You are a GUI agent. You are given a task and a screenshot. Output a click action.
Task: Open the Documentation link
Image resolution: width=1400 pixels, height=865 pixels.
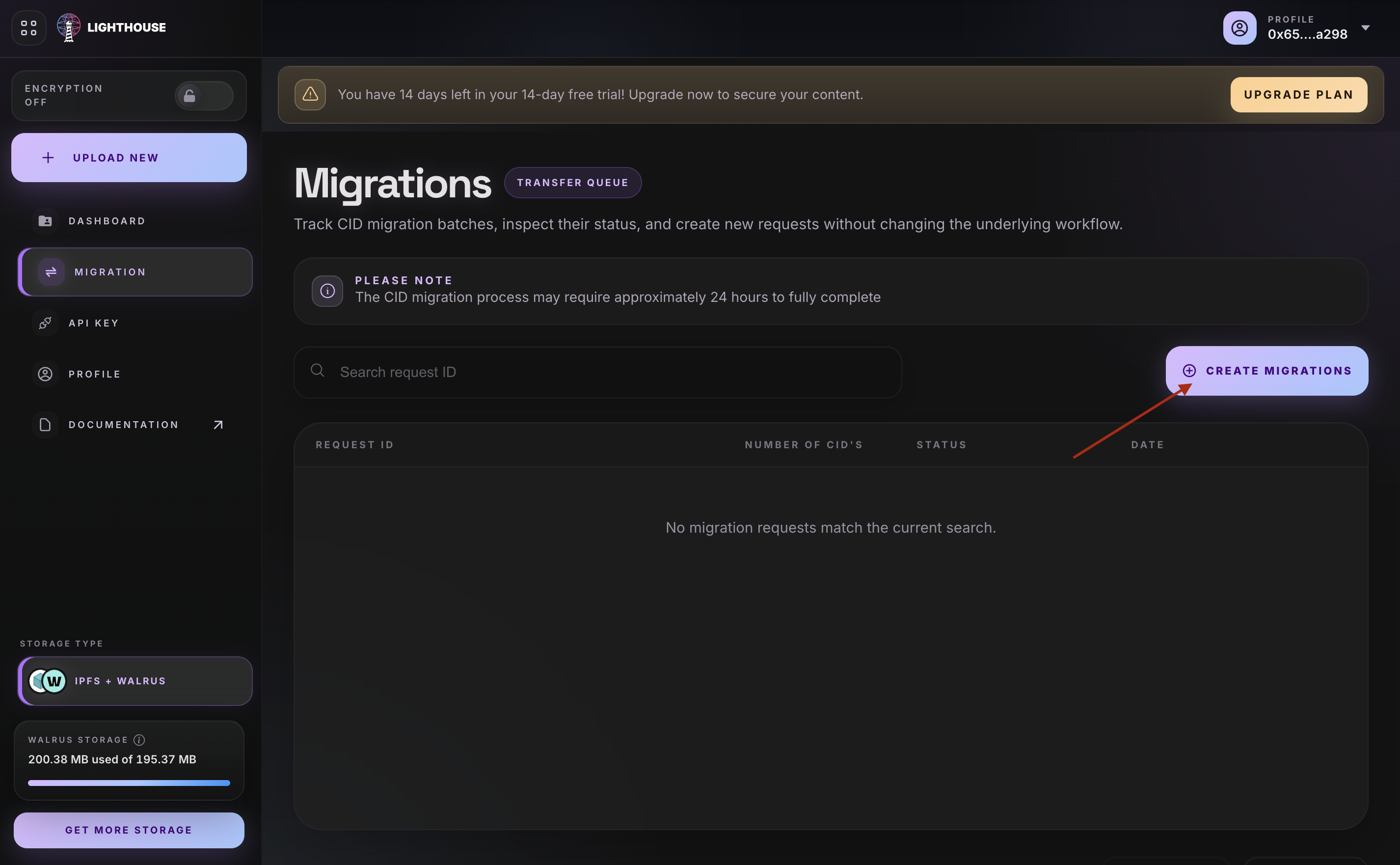135,425
